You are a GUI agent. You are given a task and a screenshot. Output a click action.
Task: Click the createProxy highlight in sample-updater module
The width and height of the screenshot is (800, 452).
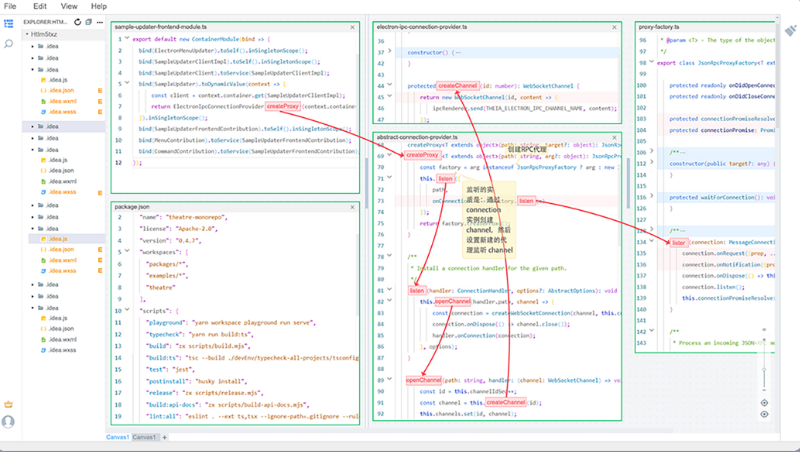click(x=282, y=106)
